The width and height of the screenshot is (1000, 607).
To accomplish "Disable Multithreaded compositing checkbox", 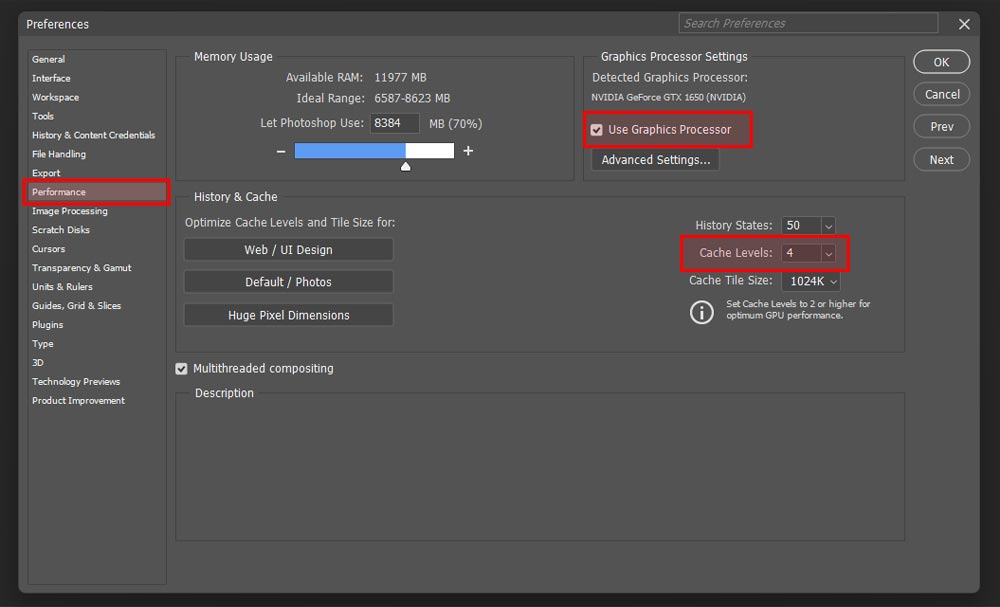I will pyautogui.click(x=181, y=369).
